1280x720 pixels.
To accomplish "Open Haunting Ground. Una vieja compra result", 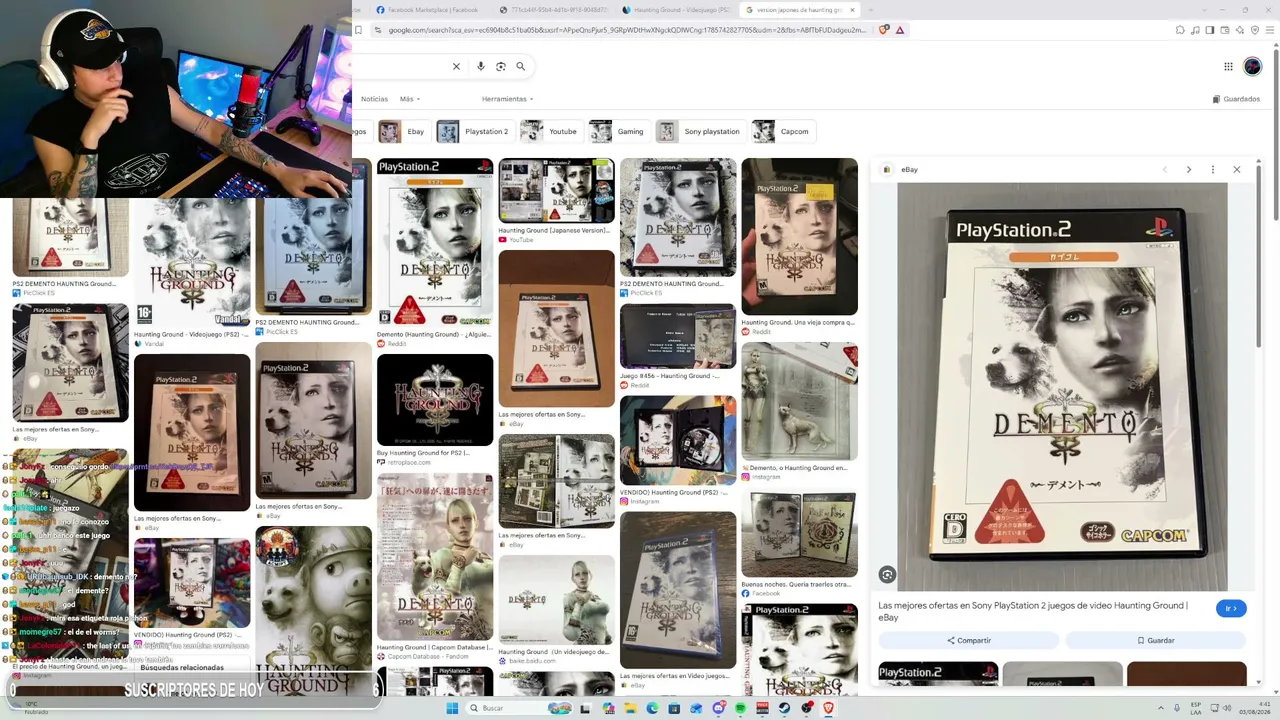I will pos(799,236).
